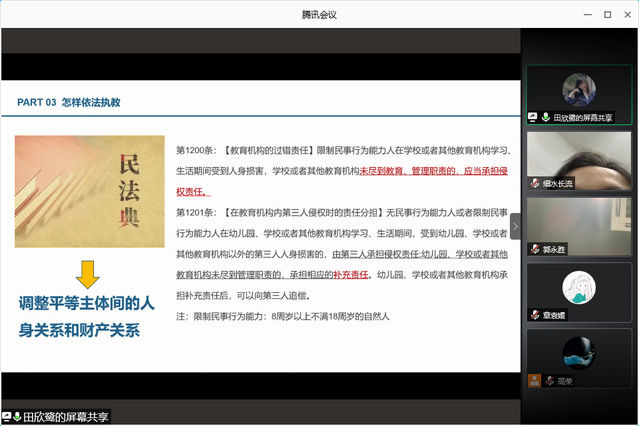This screenshot has width=639, height=426.
Task: Click the microphone icon beside 细水长流
Action: [534, 182]
